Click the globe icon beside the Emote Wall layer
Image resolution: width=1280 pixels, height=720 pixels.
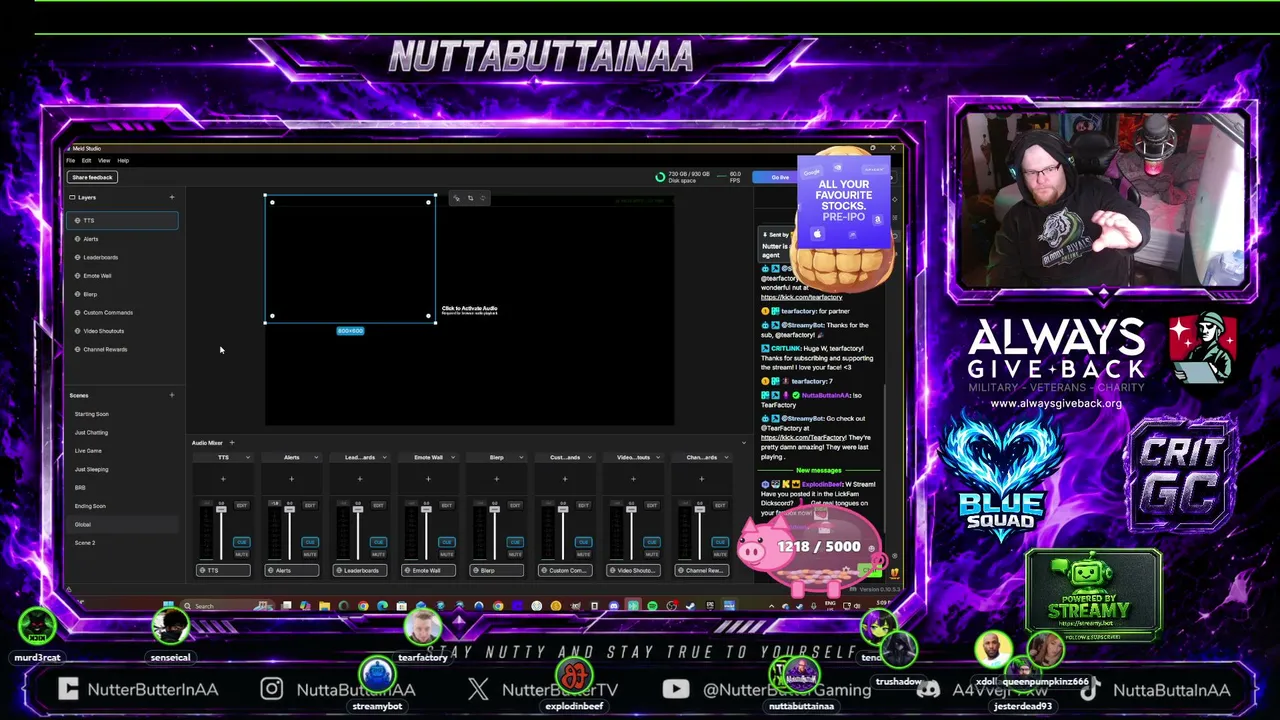tap(77, 275)
